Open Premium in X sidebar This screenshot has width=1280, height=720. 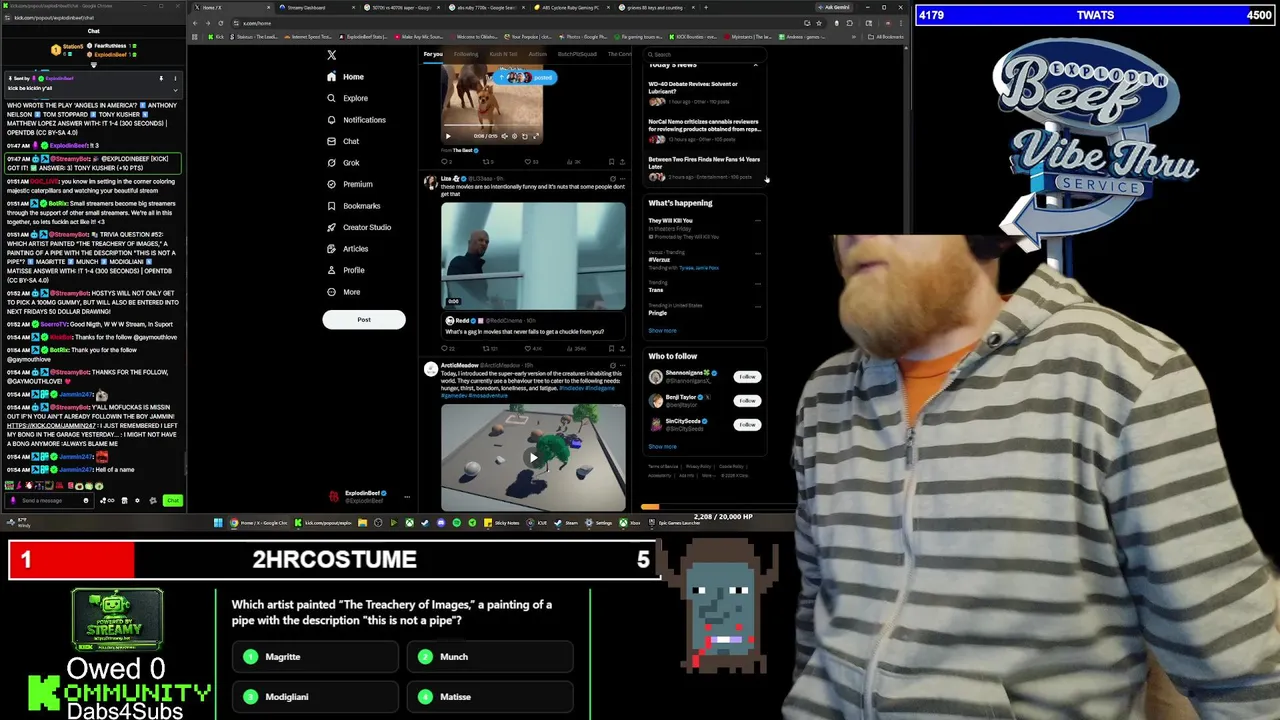pos(349,184)
